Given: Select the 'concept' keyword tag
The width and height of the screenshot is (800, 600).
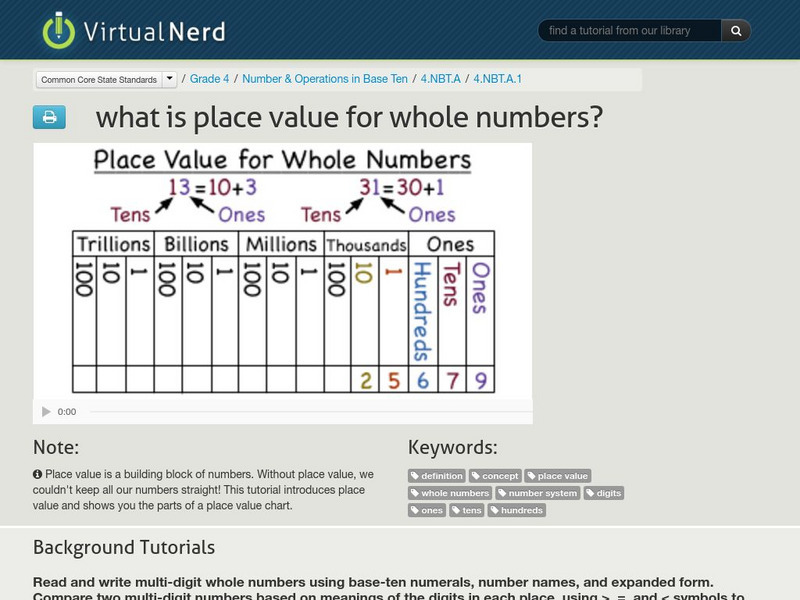Looking at the screenshot, I should [x=496, y=476].
